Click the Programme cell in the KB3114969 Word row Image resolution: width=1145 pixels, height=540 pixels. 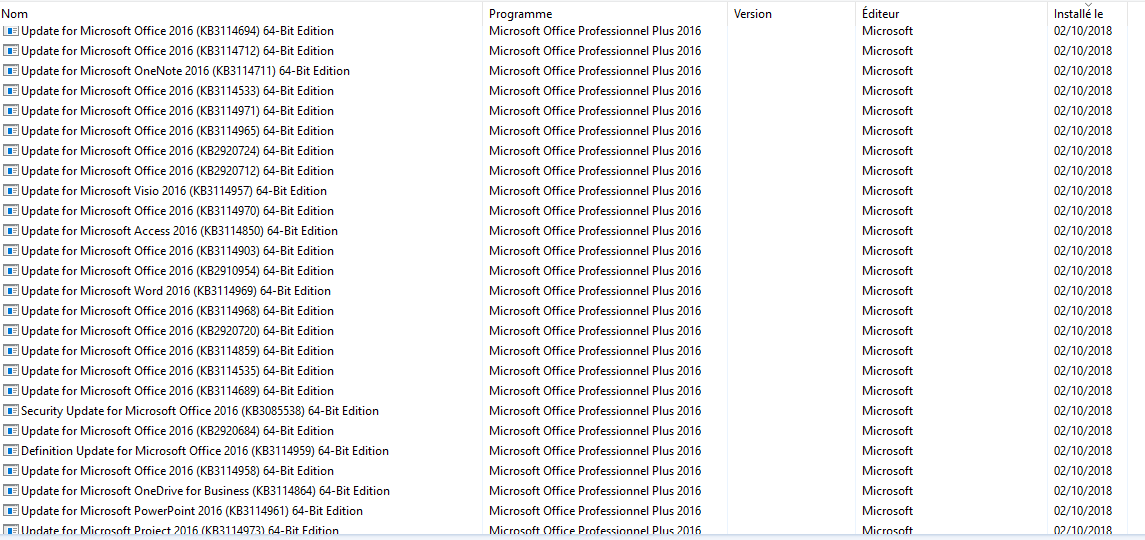point(595,290)
